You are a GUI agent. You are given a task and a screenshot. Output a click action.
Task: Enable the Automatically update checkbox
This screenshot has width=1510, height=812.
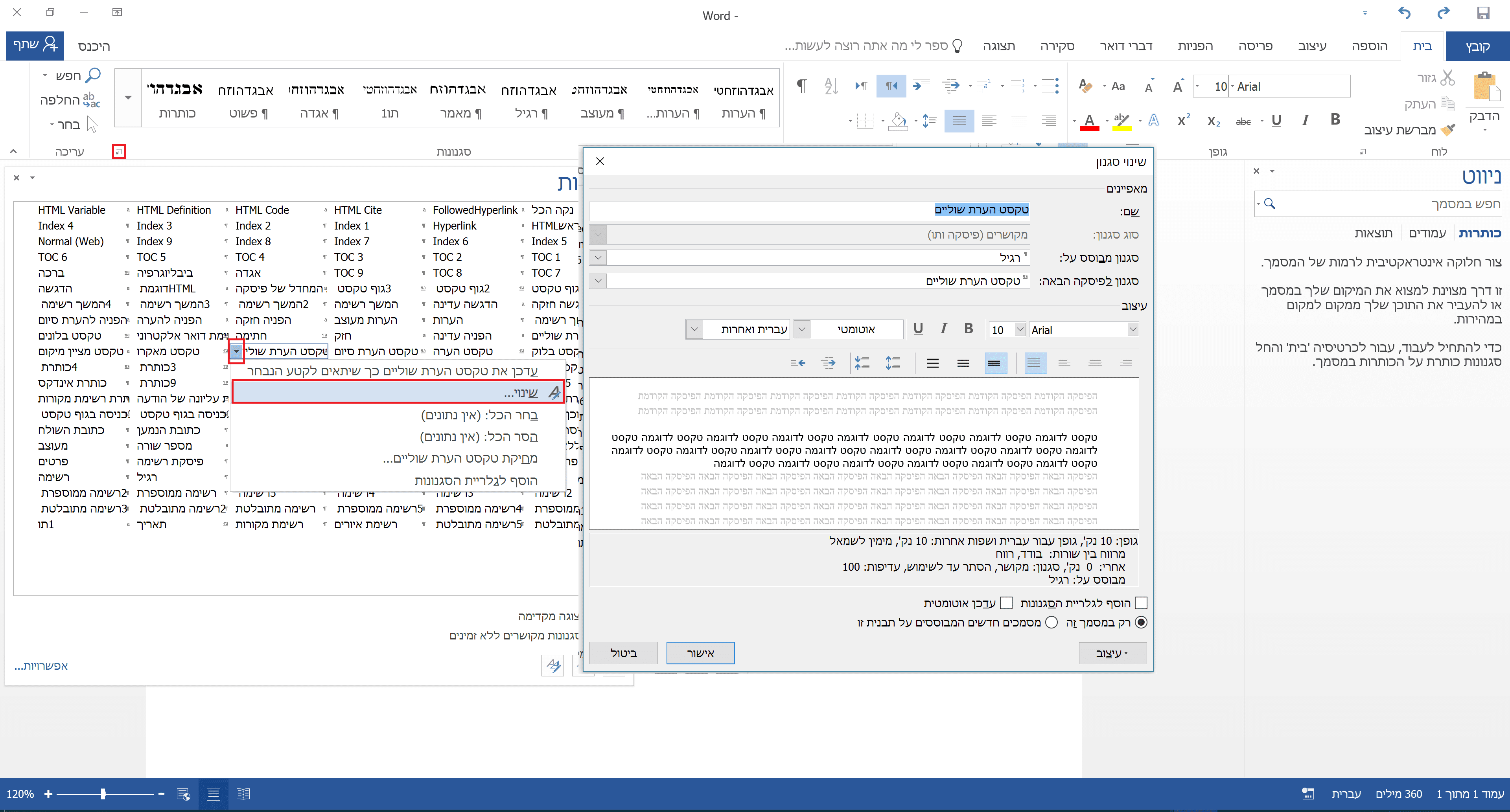coord(1007,603)
